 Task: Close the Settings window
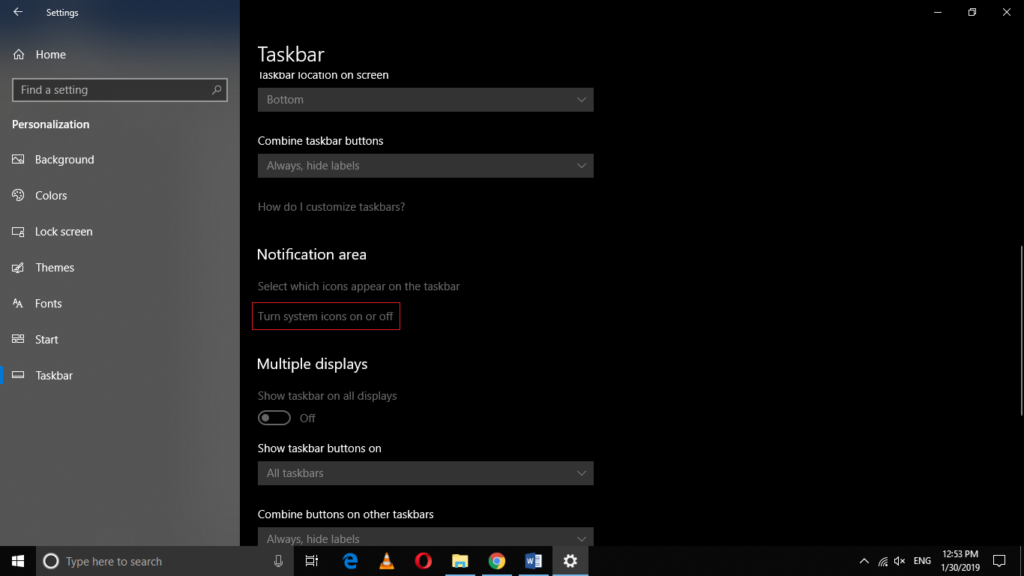(x=1006, y=12)
